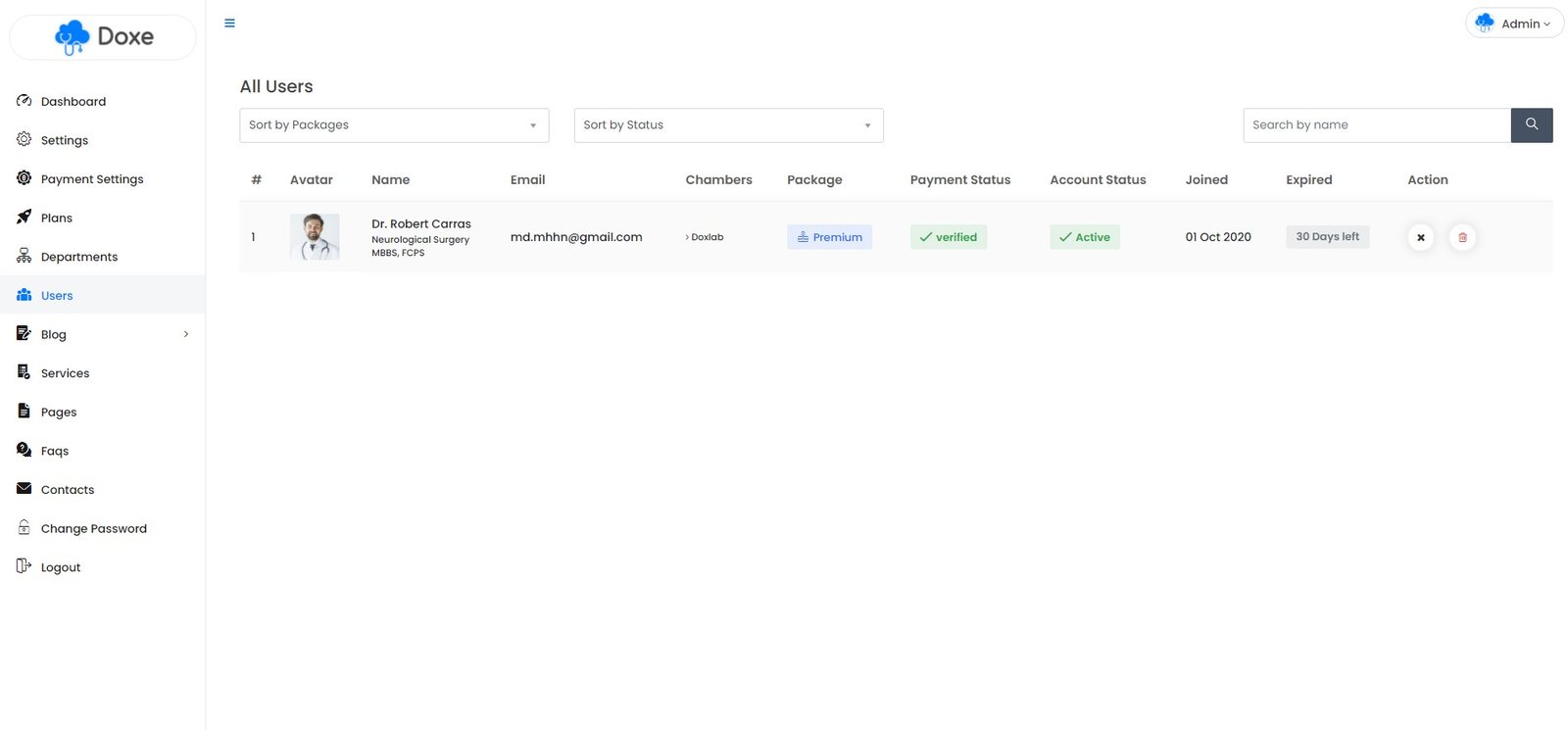Viewport: 1568px width, 730px height.
Task: Select Change Password in the sidebar
Action: click(x=93, y=528)
